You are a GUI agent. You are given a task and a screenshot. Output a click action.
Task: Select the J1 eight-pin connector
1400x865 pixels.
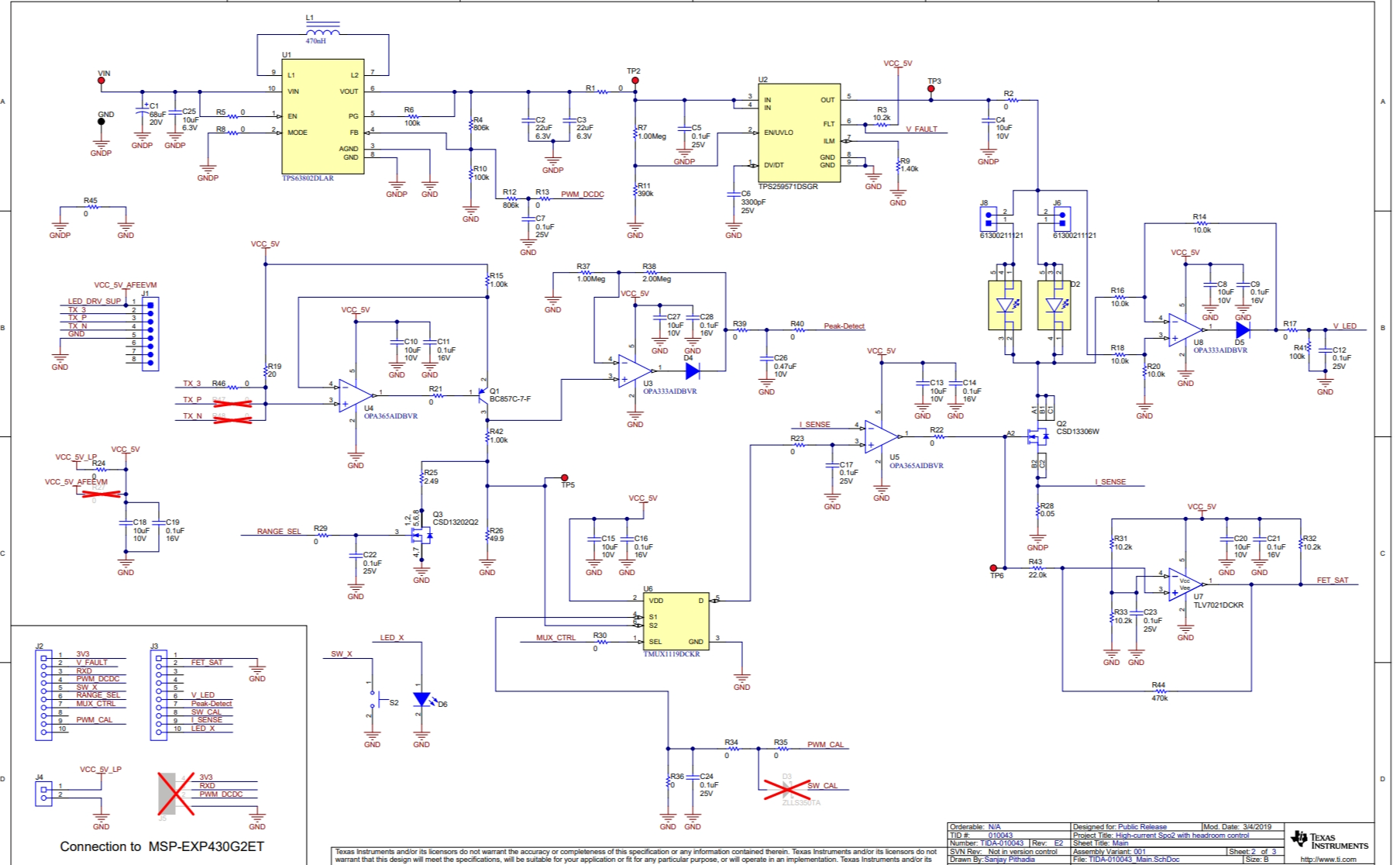click(150, 333)
